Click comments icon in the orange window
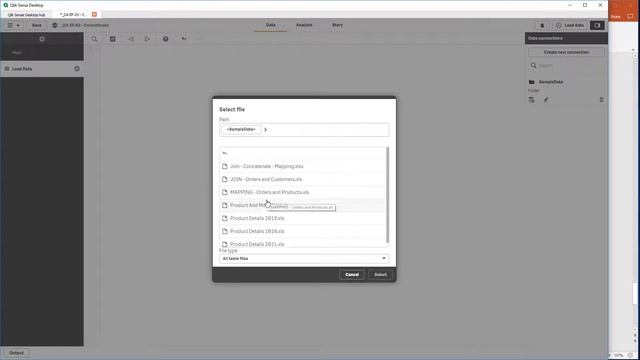Viewport: 640px width, 360px height. 630,16
